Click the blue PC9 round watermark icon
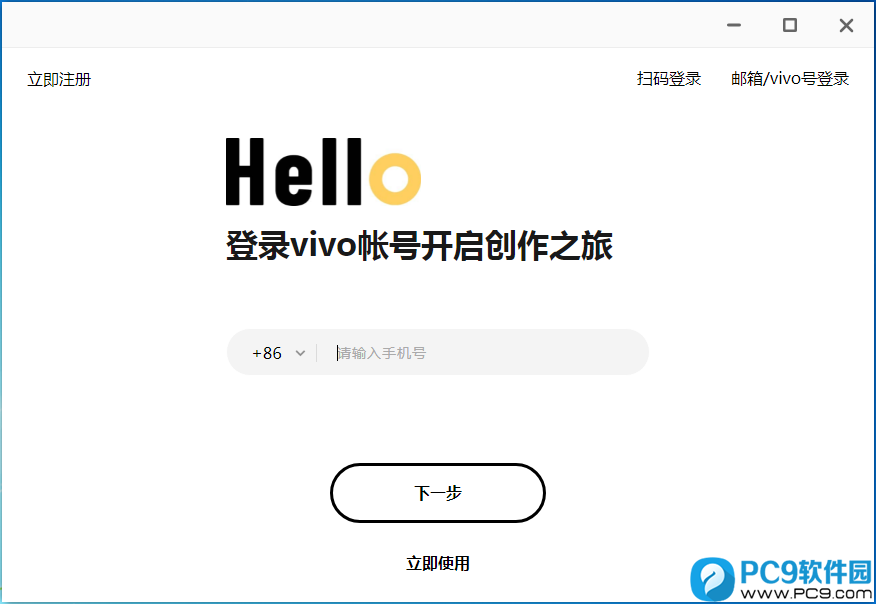Image resolution: width=876 pixels, height=604 pixels. pos(712,579)
